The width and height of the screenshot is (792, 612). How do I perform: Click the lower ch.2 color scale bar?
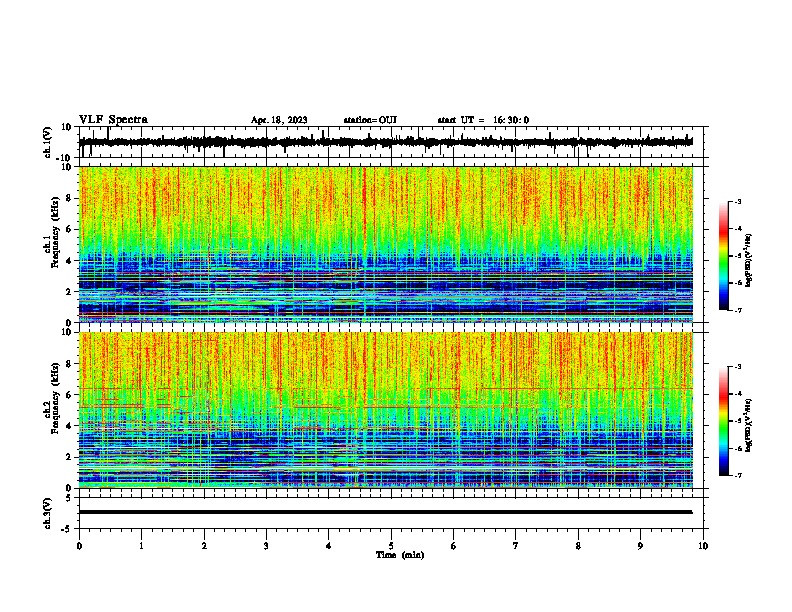(724, 421)
